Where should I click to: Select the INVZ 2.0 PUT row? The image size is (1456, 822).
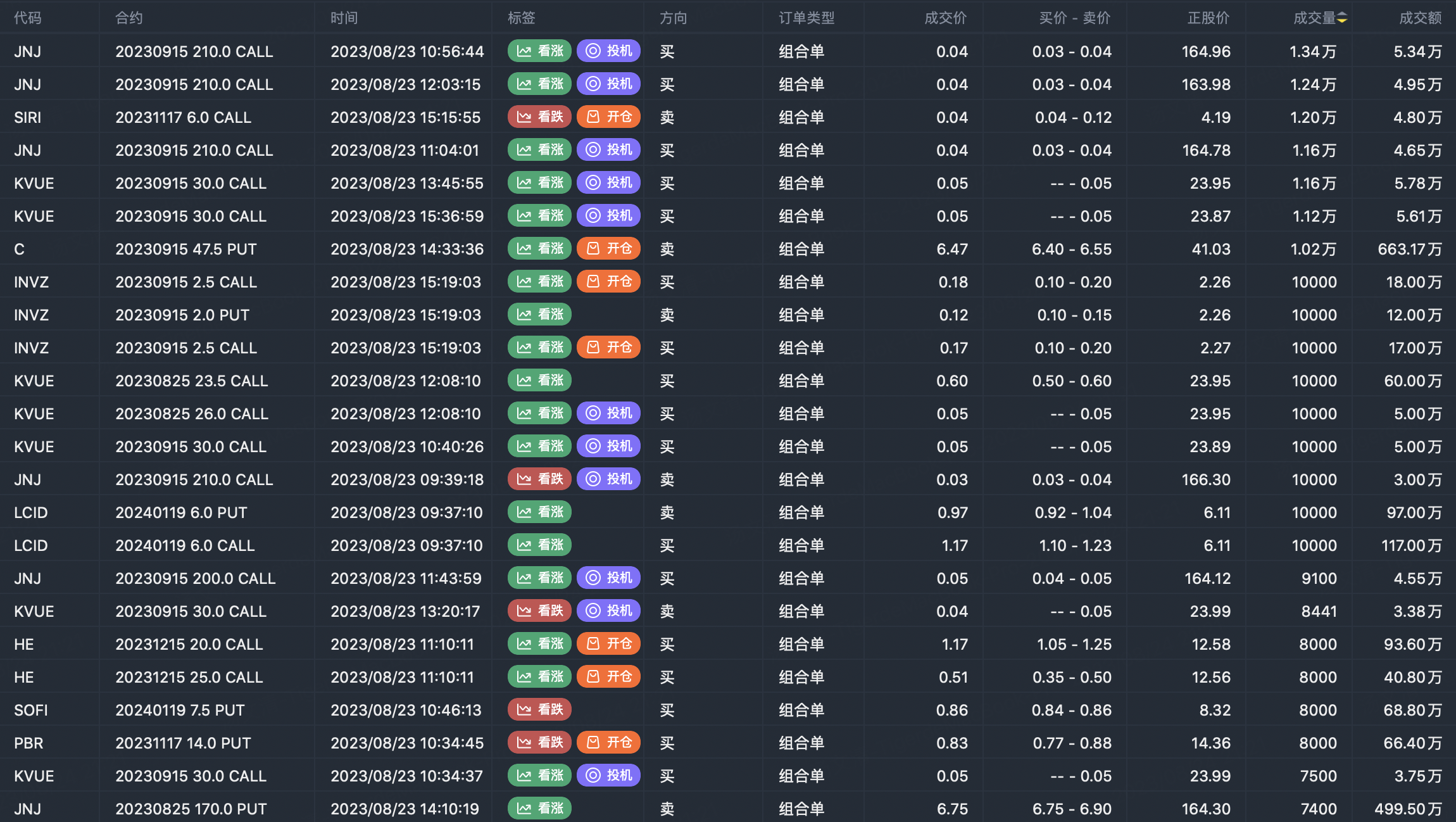pyautogui.click(x=182, y=315)
